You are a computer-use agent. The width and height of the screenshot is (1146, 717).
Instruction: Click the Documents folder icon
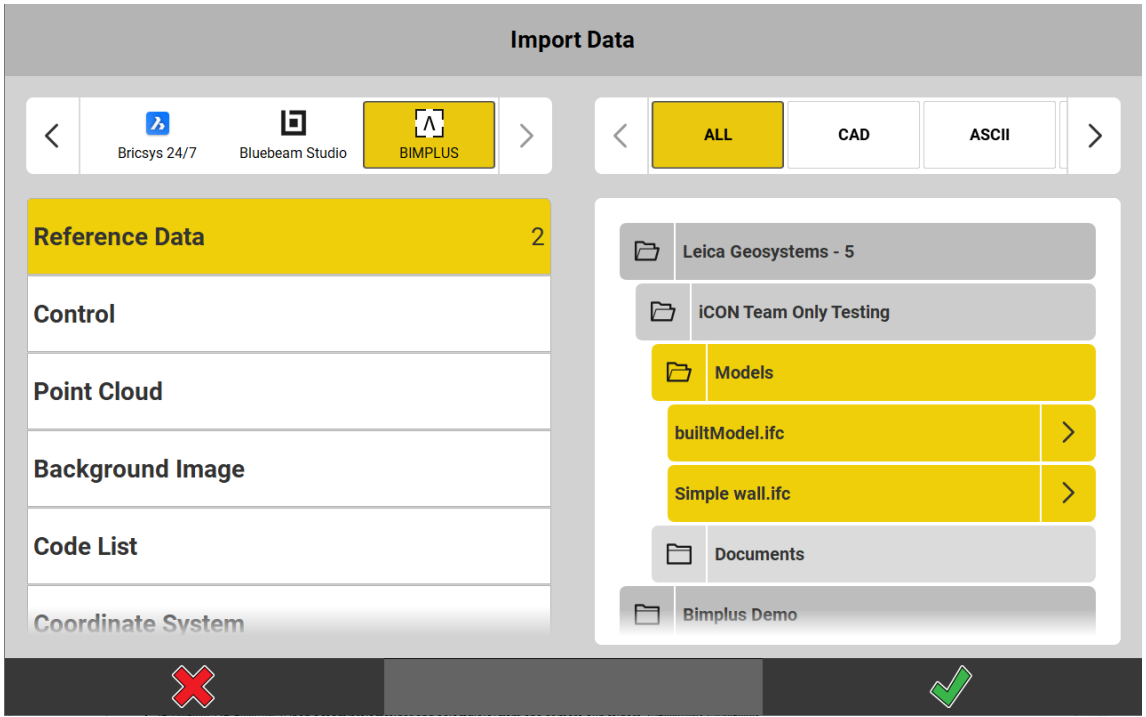point(679,554)
